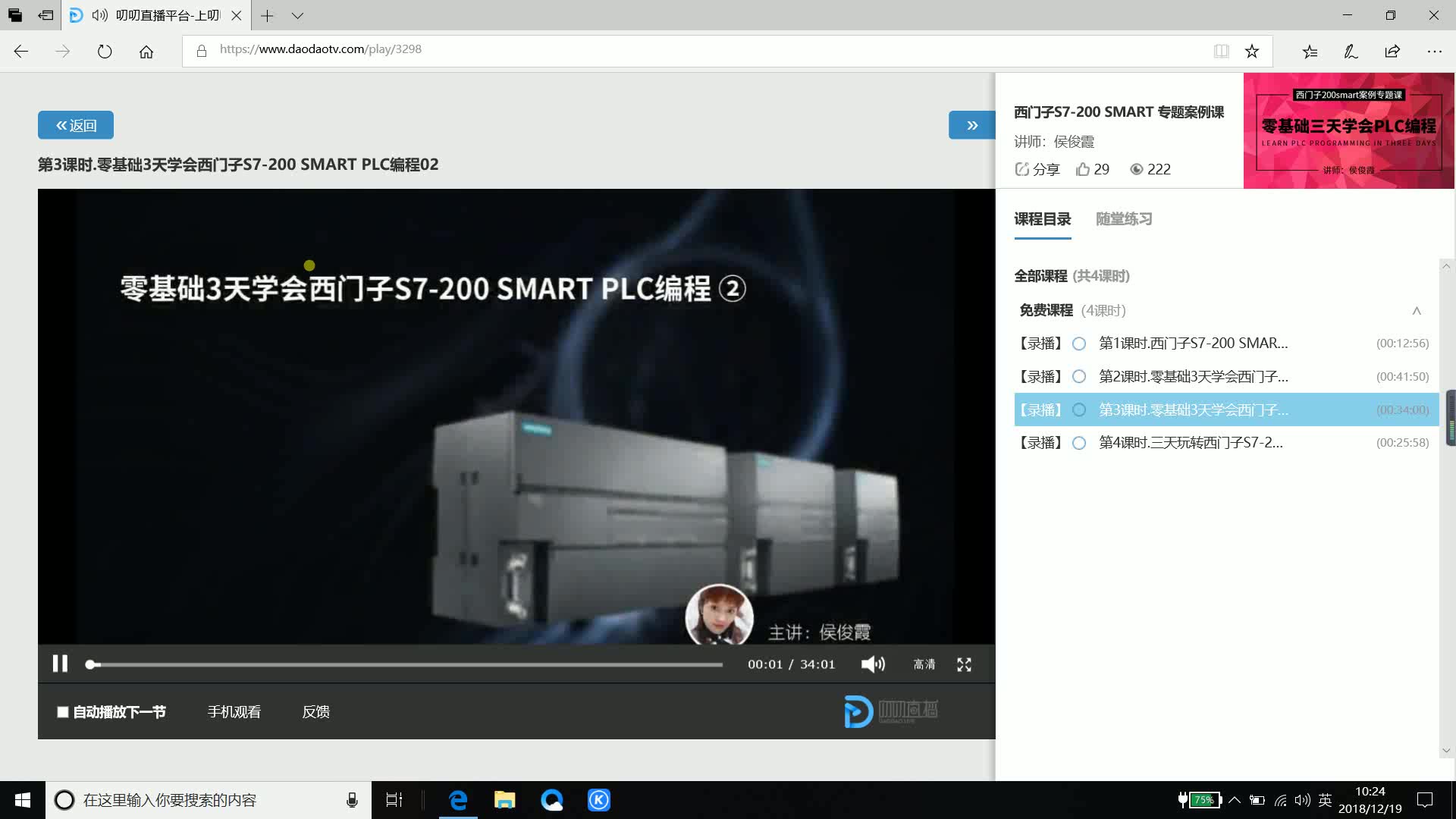The height and width of the screenshot is (819, 1456).
Task: Enable 自动播放下一节 checkbox
Action: pos(63,712)
